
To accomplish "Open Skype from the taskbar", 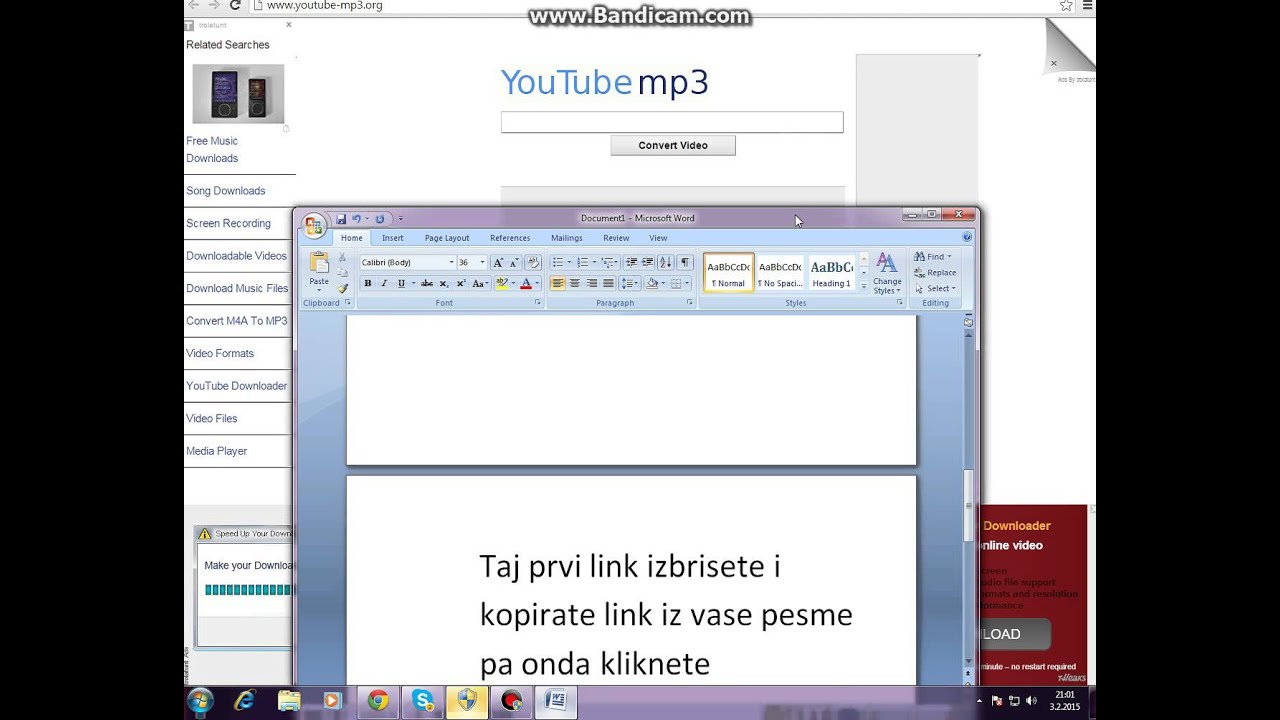I will pyautogui.click(x=423, y=701).
